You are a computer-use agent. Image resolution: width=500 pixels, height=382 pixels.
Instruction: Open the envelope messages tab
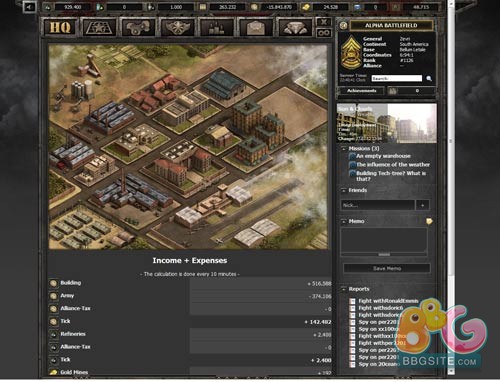pyautogui.click(x=255, y=27)
